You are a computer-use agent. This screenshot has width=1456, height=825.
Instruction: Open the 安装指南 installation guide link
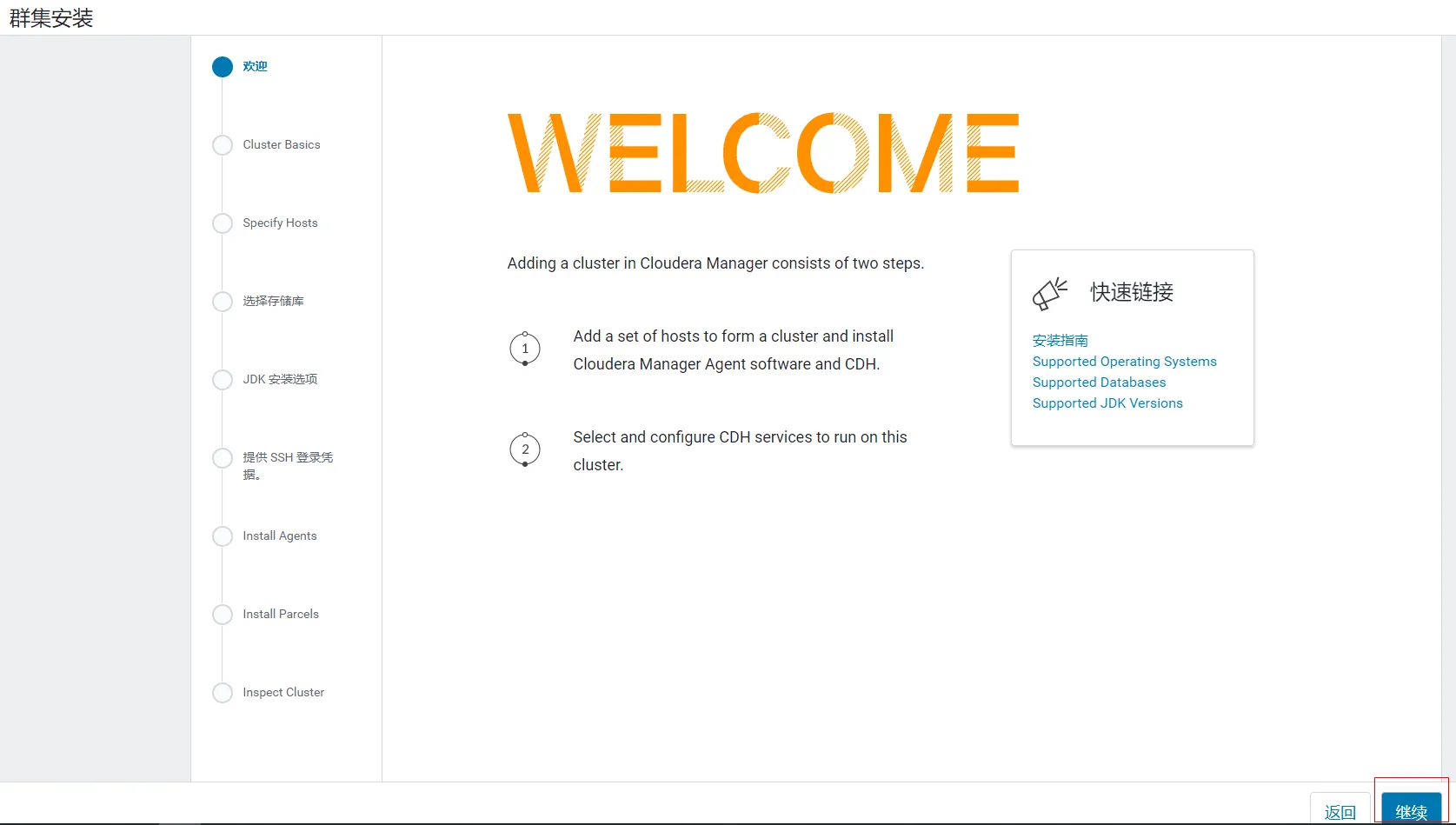click(1060, 341)
